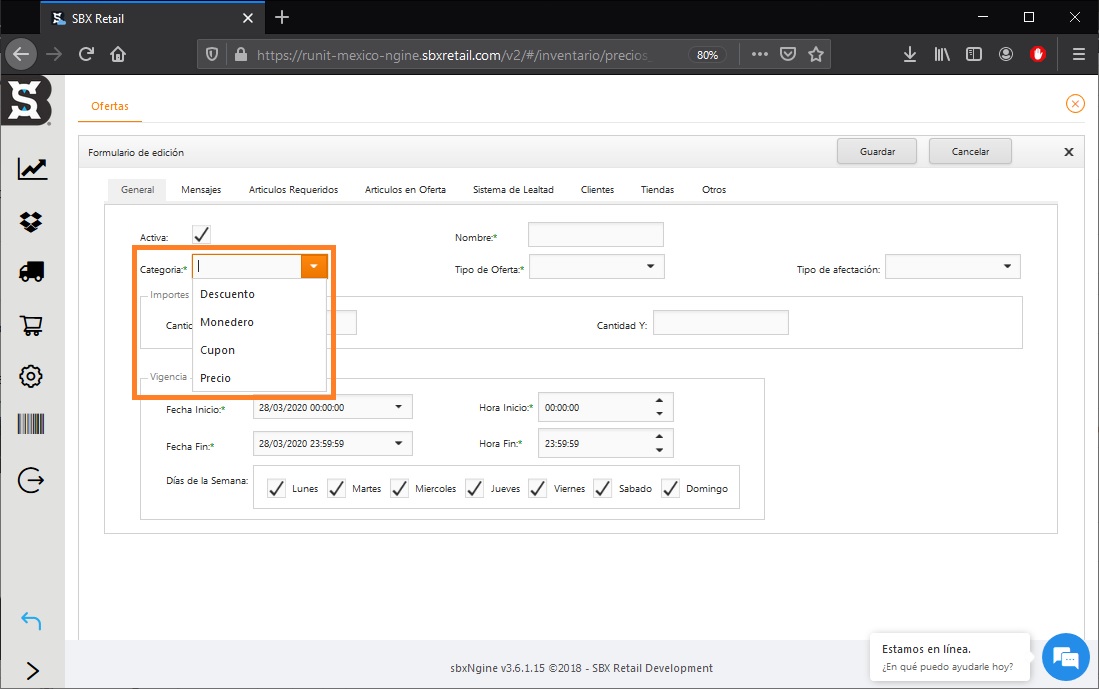
Task: Toggle the browser sidebar icon
Action: [974, 54]
